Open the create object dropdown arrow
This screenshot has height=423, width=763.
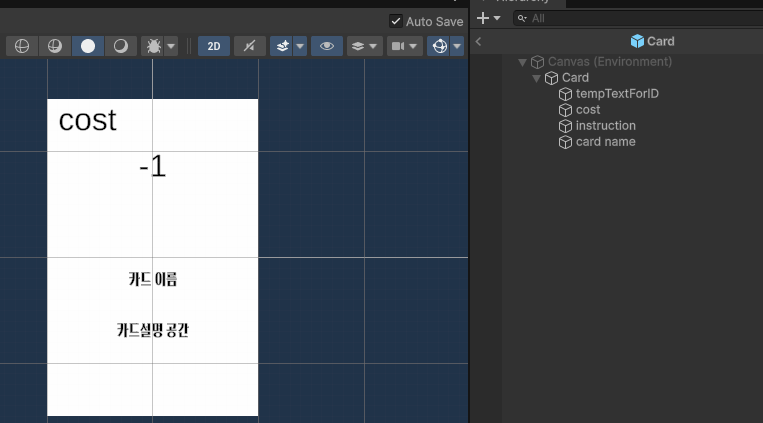click(x=497, y=18)
